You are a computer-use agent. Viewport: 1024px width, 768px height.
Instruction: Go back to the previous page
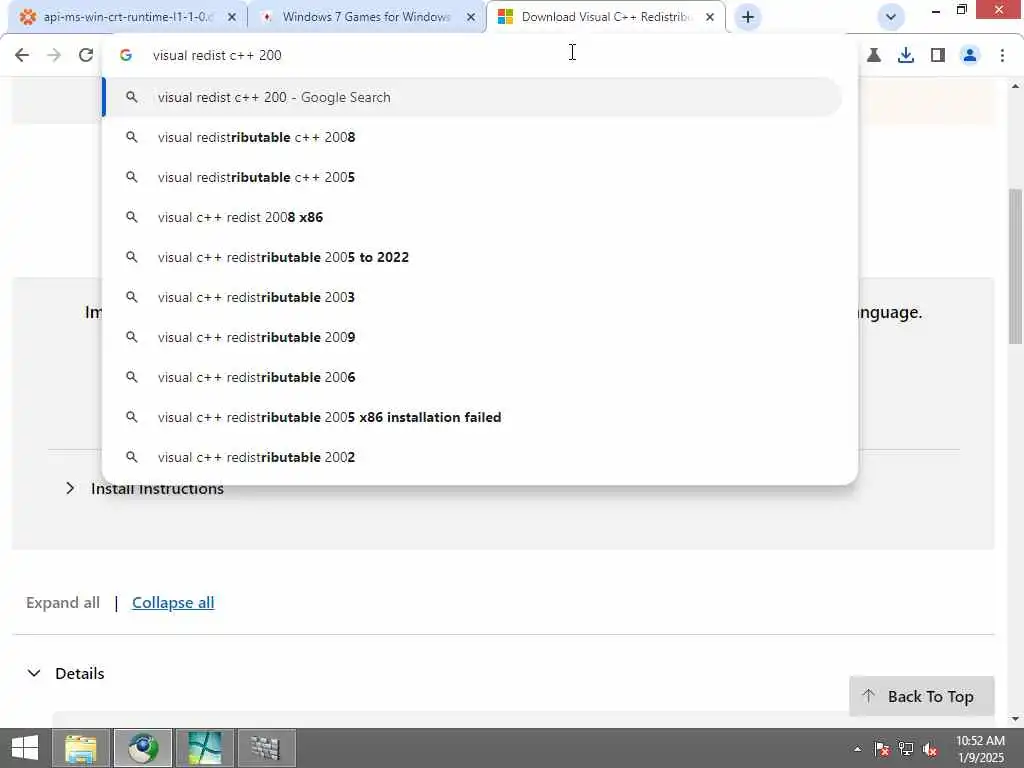(22, 55)
